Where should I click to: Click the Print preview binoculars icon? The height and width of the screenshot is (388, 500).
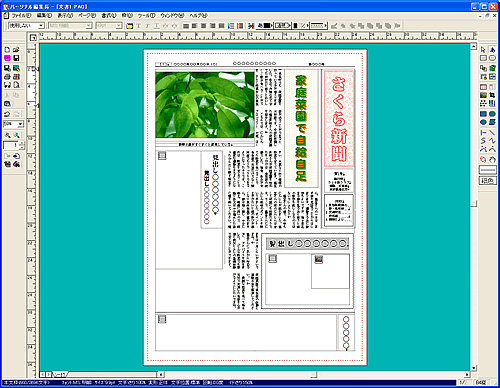7,85
